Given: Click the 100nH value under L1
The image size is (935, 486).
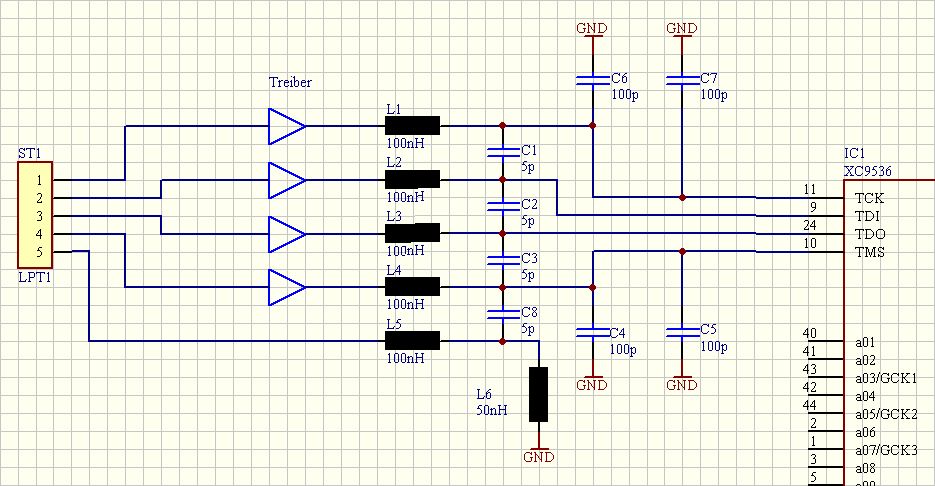Looking at the screenshot, I should (405, 143).
